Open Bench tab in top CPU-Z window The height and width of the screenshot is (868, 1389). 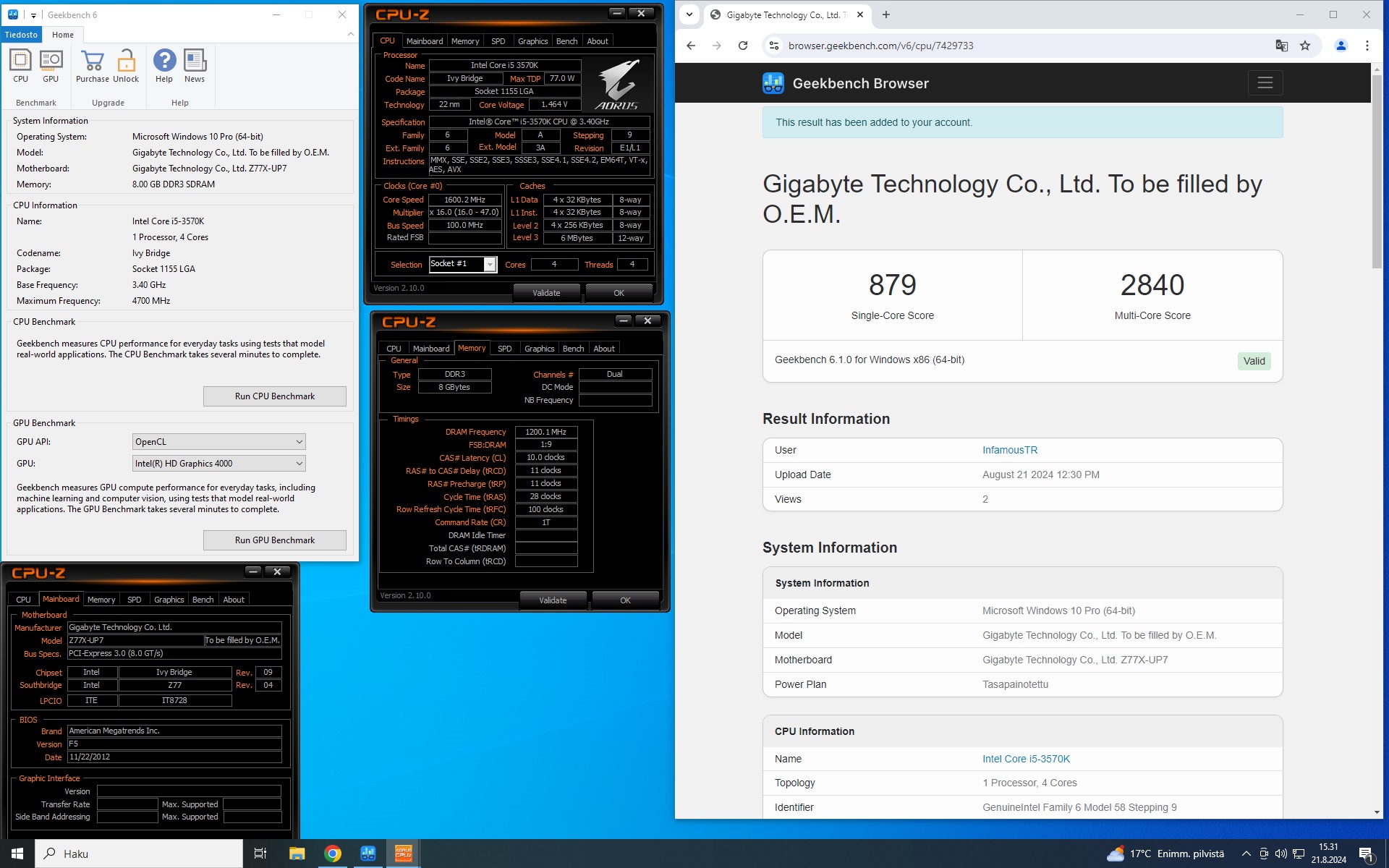[x=567, y=41]
